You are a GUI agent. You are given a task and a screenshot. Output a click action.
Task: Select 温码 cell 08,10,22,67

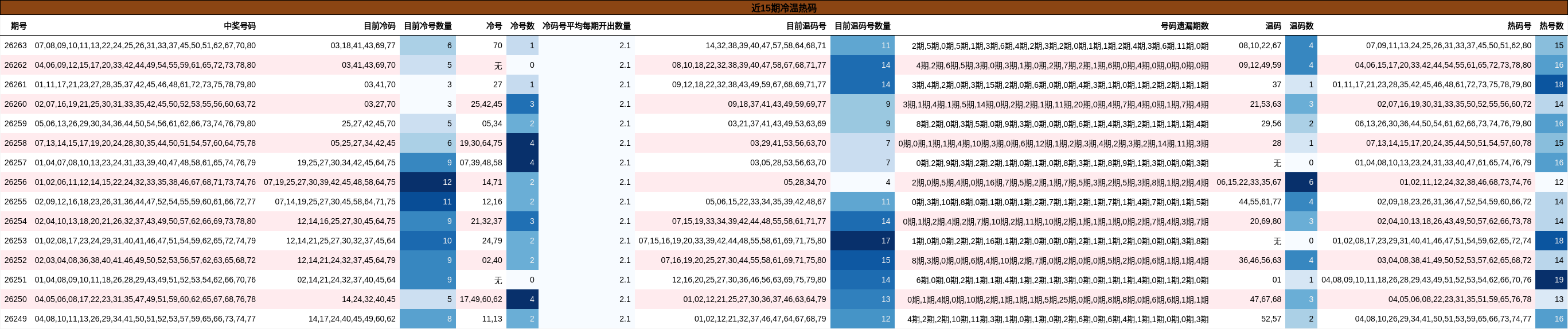(1260, 45)
